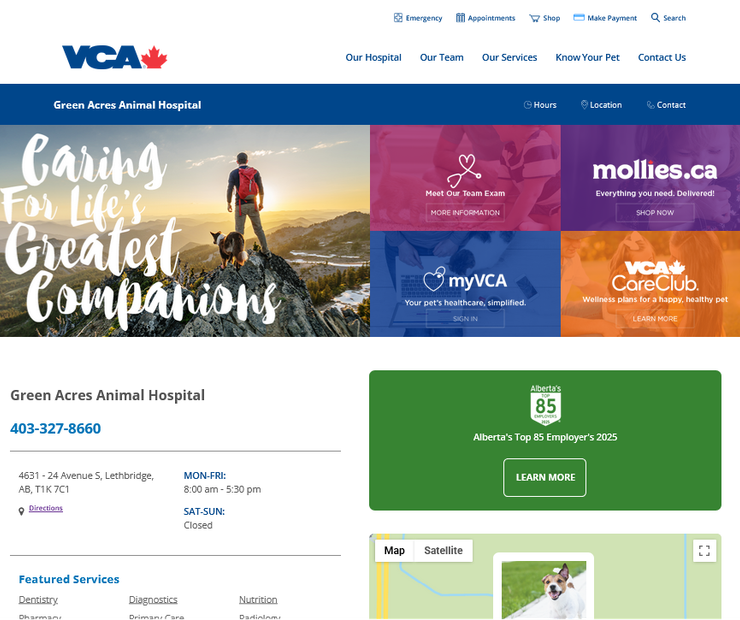Click the Directions link
Image resolution: width=740 pixels, height=620 pixels.
click(46, 508)
